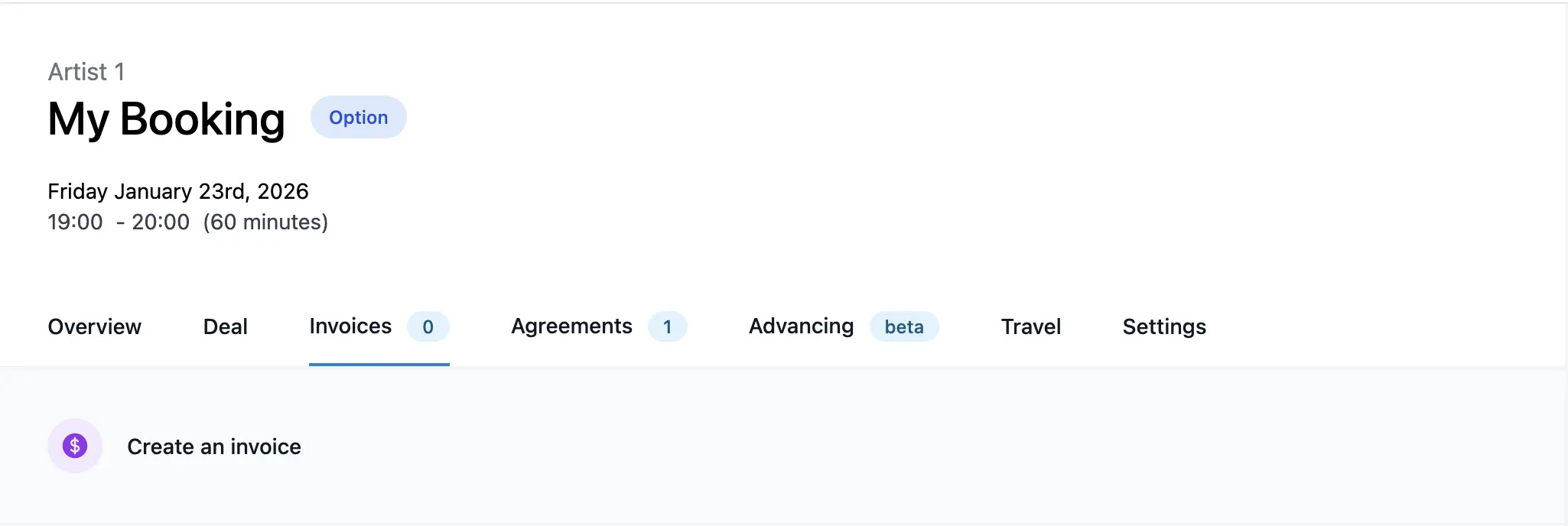The height and width of the screenshot is (526, 1568).
Task: Open the Deal tab
Action: click(225, 326)
